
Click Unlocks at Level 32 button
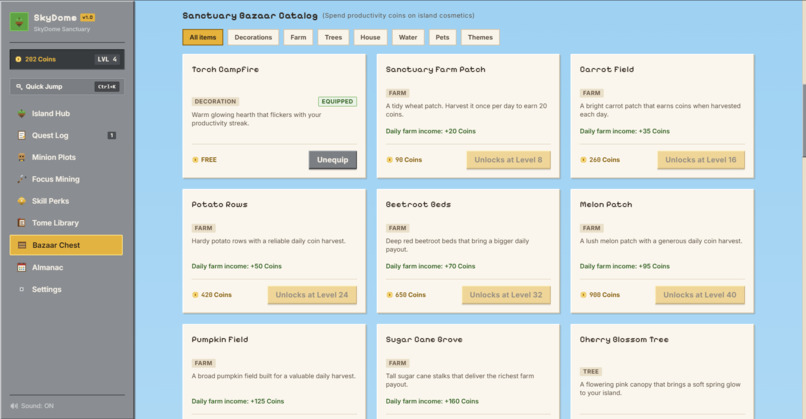(506, 295)
